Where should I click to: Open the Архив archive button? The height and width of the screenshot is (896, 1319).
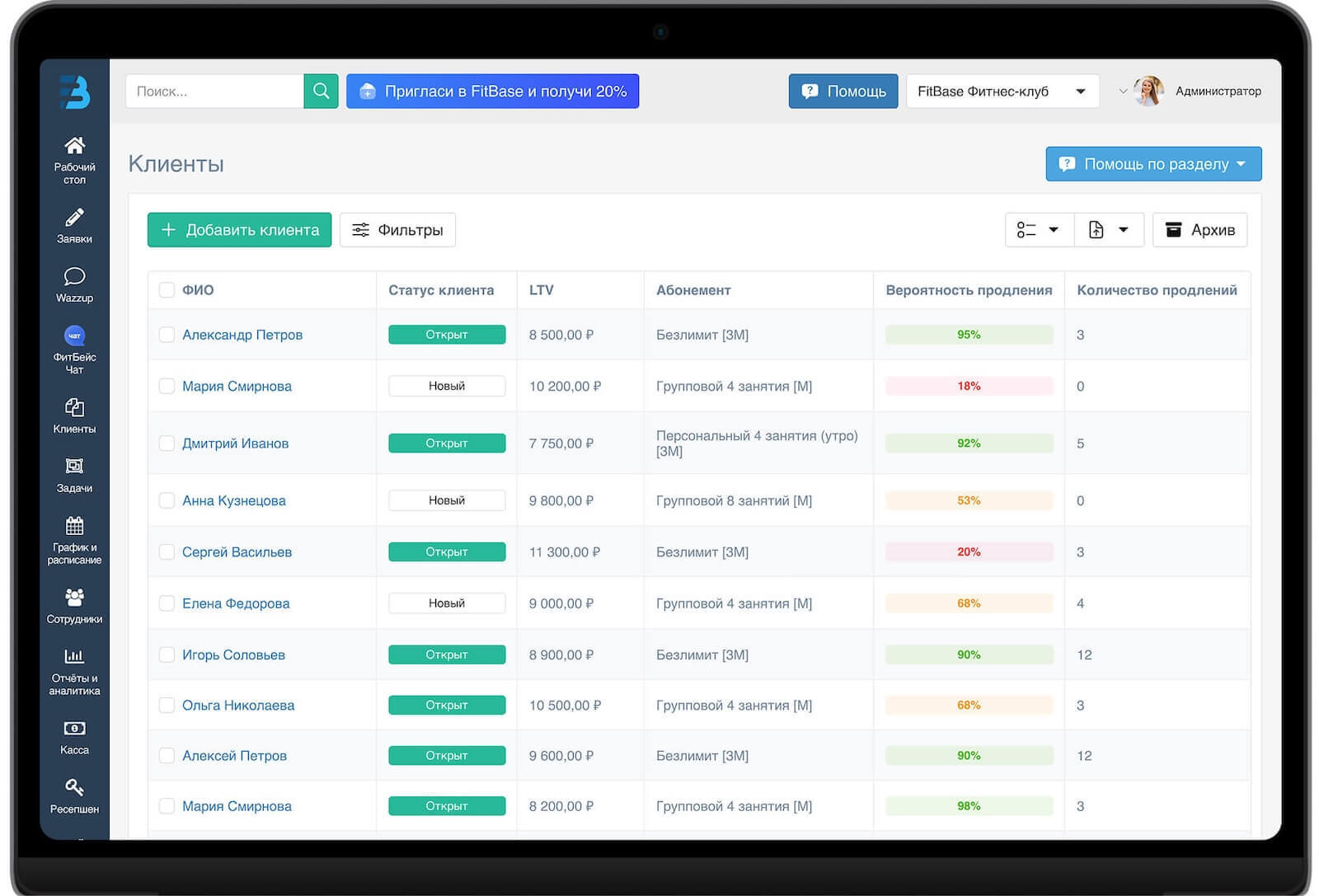click(1199, 230)
